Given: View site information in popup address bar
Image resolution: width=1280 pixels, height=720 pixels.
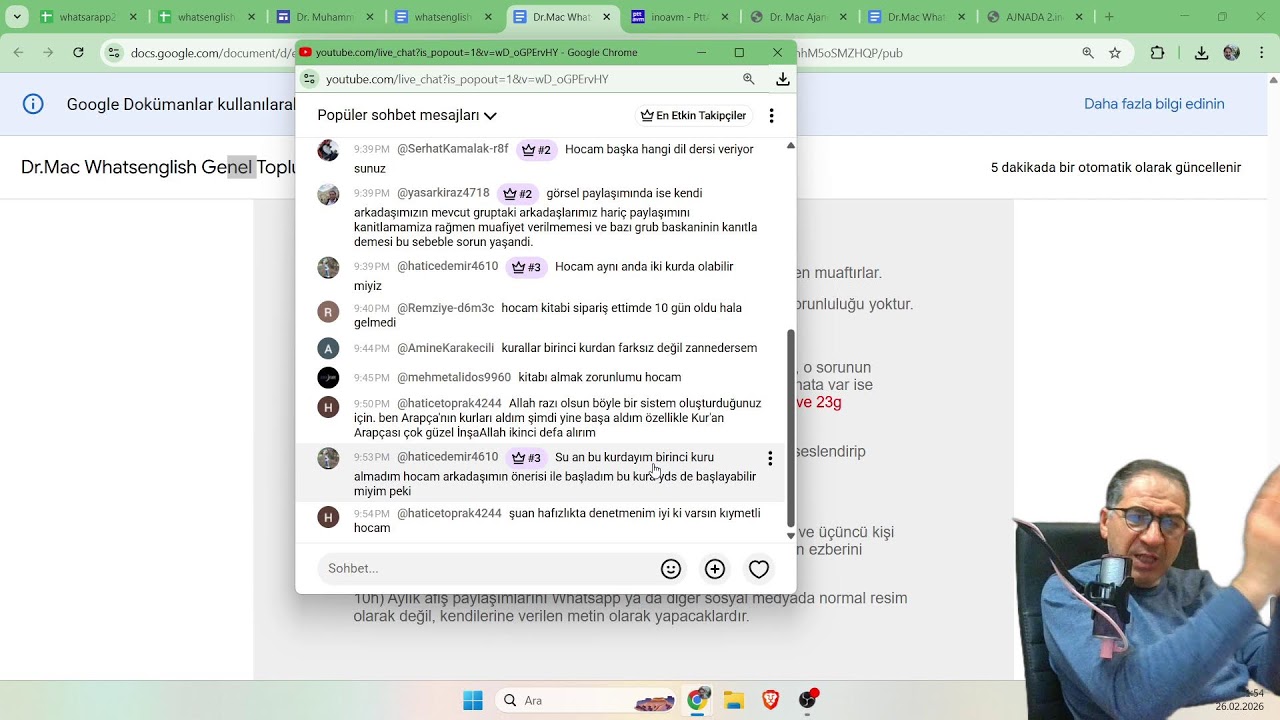Looking at the screenshot, I should (309, 79).
